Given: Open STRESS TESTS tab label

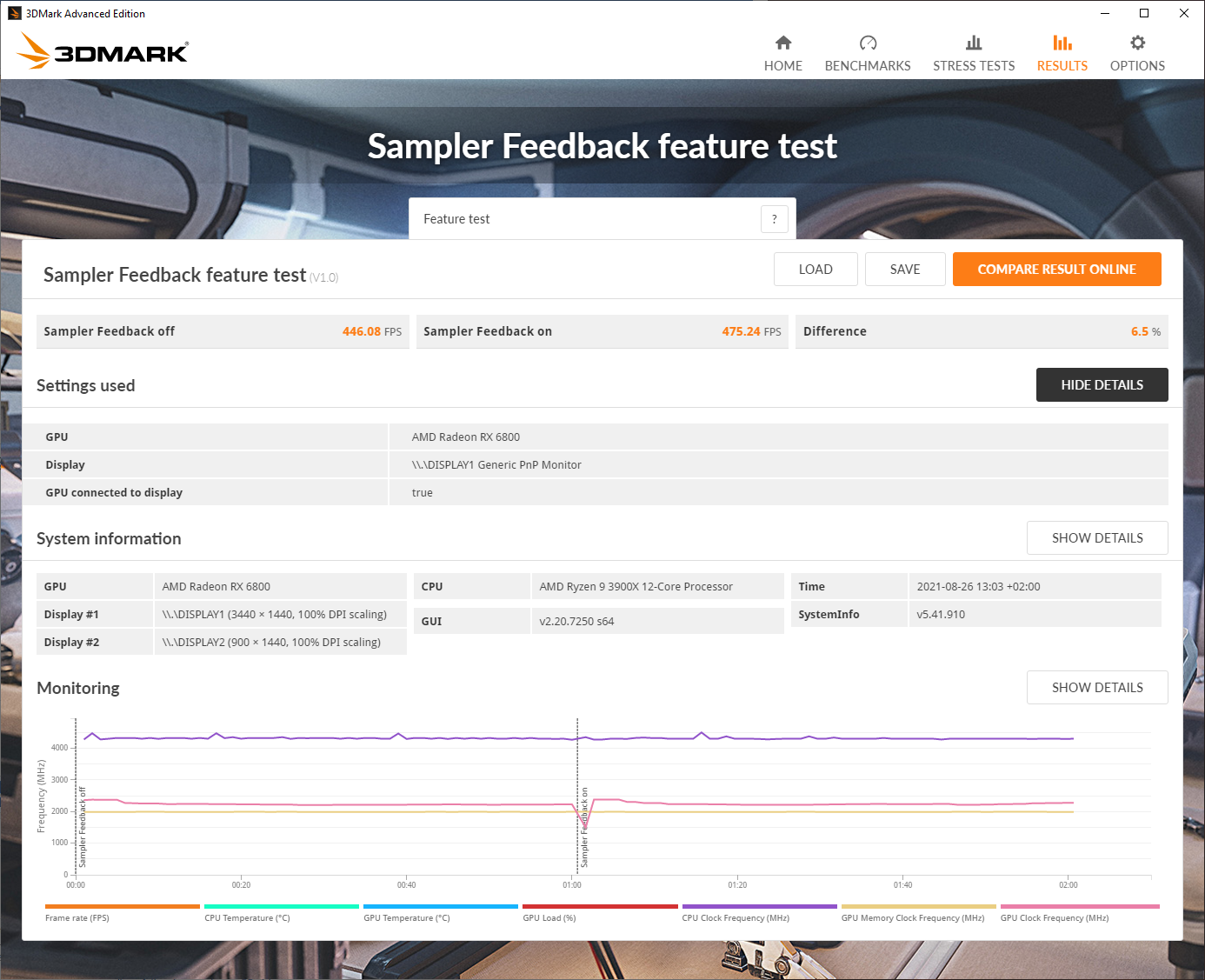Looking at the screenshot, I should pyautogui.click(x=974, y=66).
